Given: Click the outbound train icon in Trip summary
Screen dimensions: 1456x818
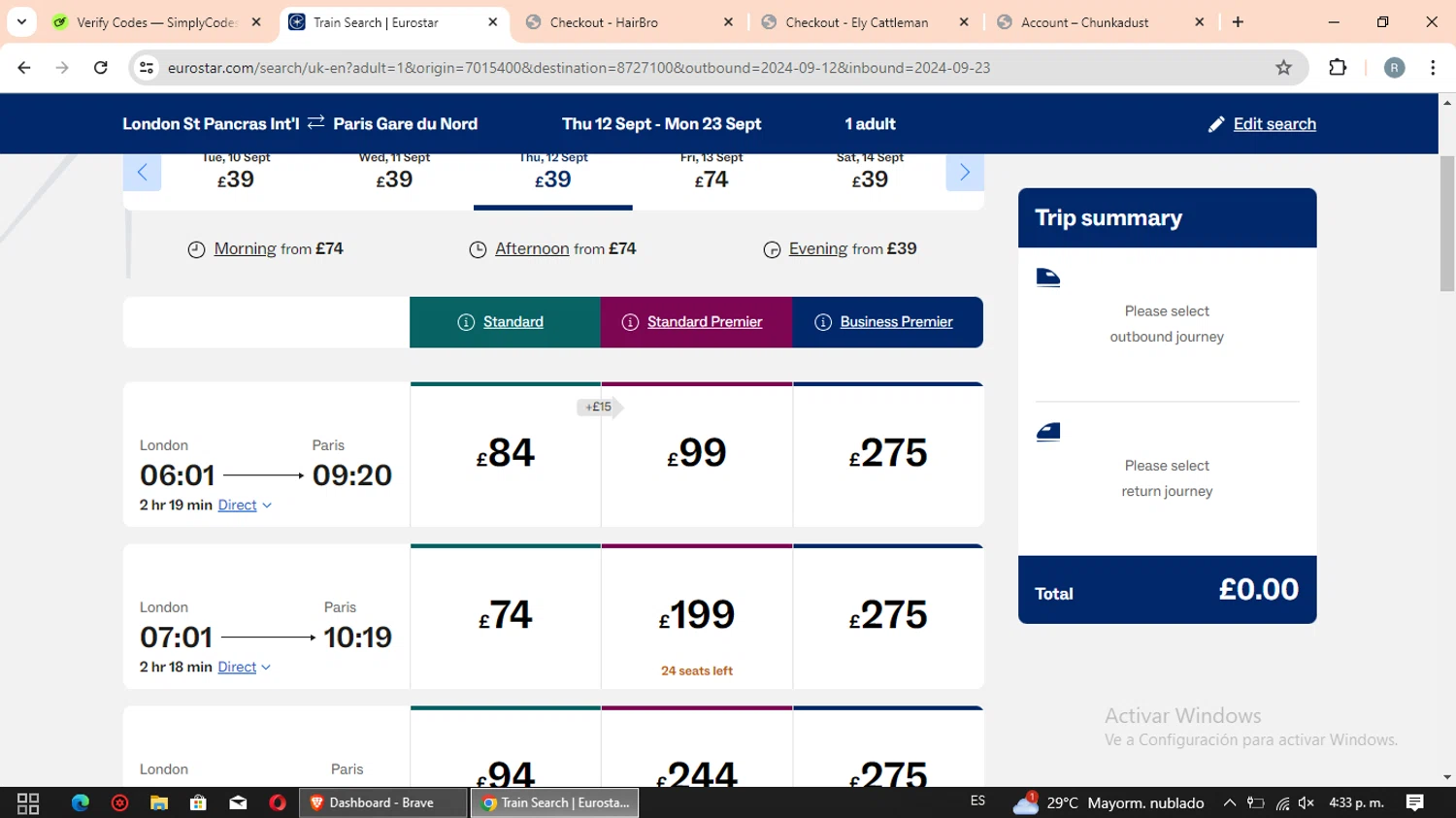Looking at the screenshot, I should click(1048, 278).
